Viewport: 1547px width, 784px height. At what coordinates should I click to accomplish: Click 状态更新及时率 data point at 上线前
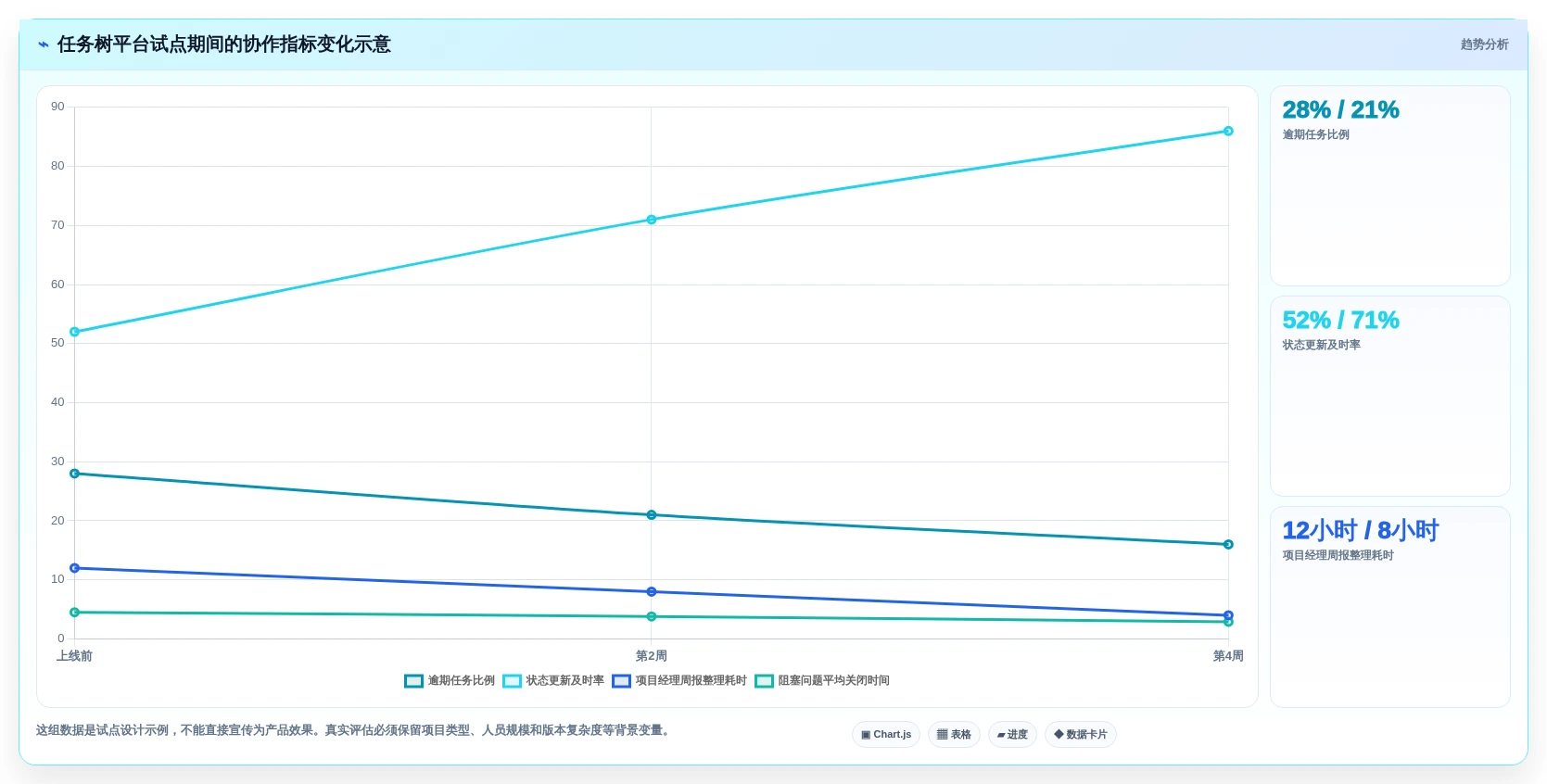coord(75,332)
